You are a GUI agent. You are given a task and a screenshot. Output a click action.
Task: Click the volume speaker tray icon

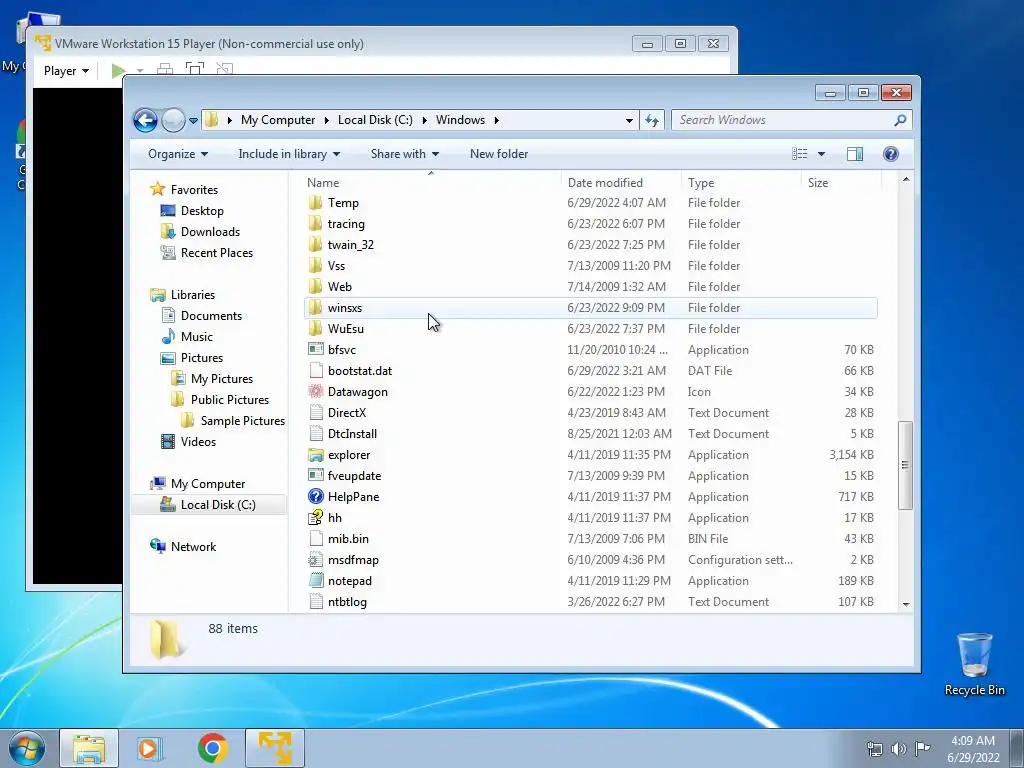pos(899,748)
